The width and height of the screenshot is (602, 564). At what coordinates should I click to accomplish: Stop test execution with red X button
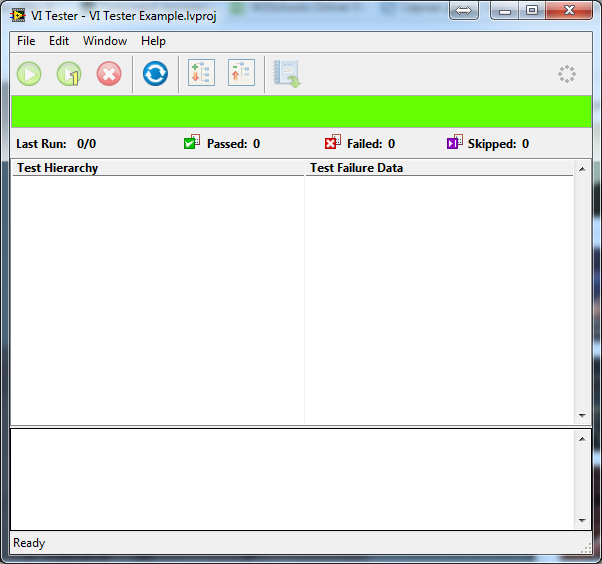[x=109, y=74]
